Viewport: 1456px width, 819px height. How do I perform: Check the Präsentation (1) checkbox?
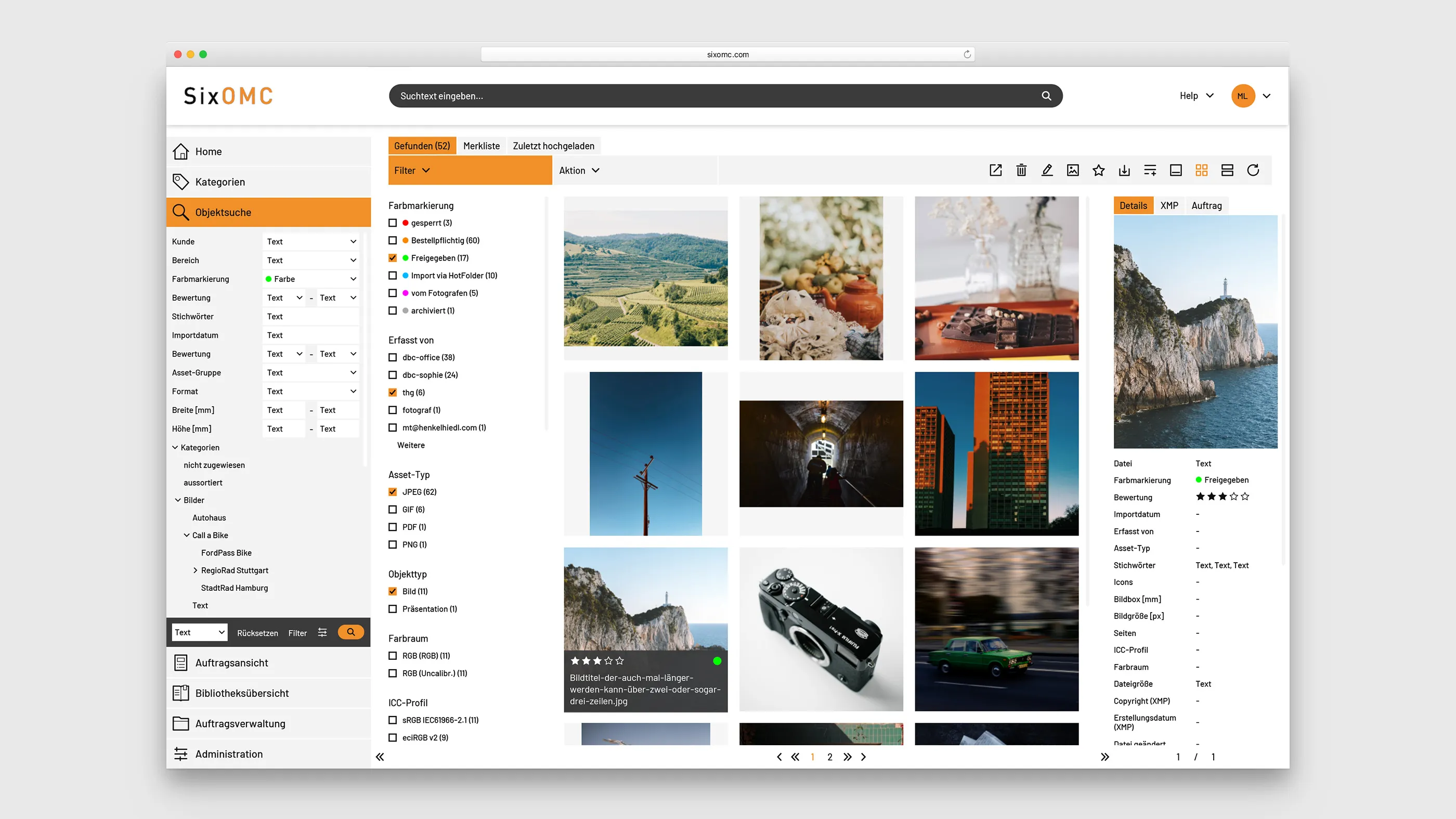point(393,609)
